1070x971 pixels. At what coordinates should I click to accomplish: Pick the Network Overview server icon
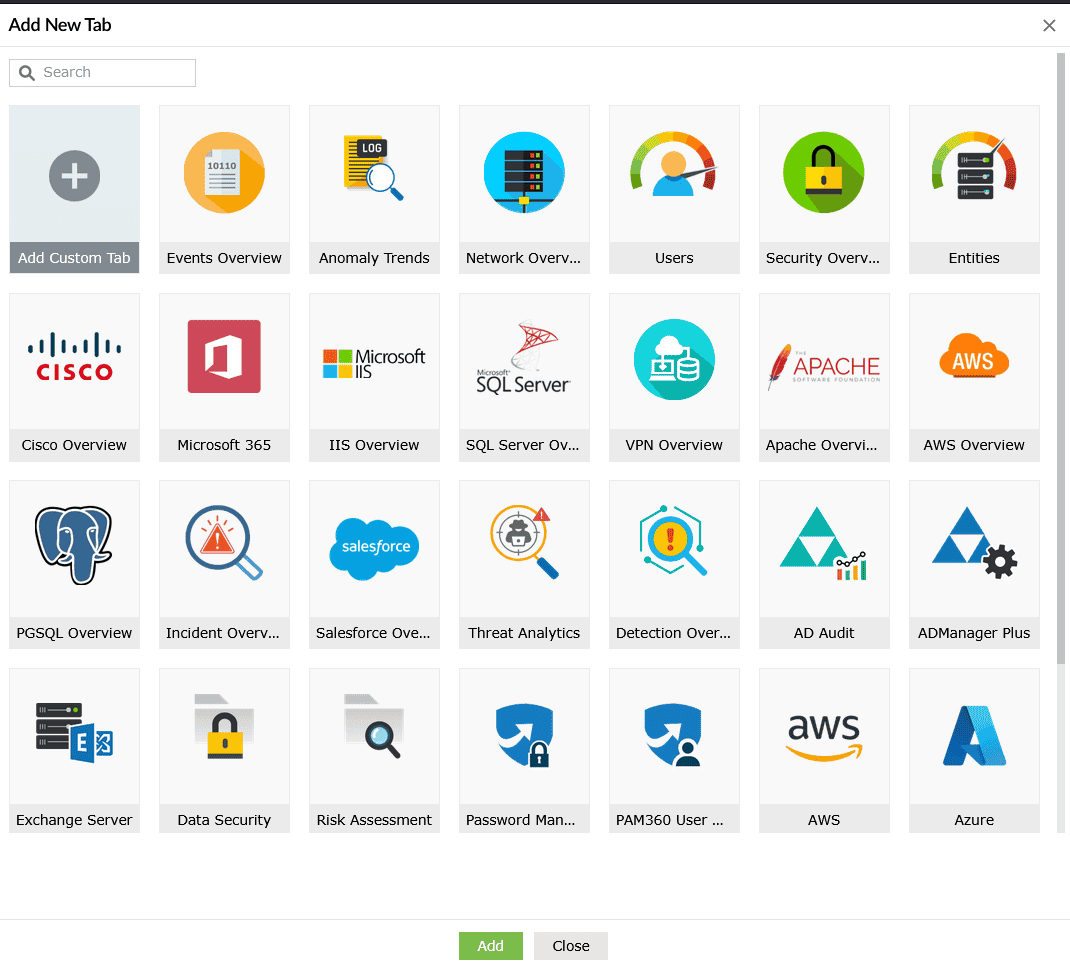(x=524, y=173)
